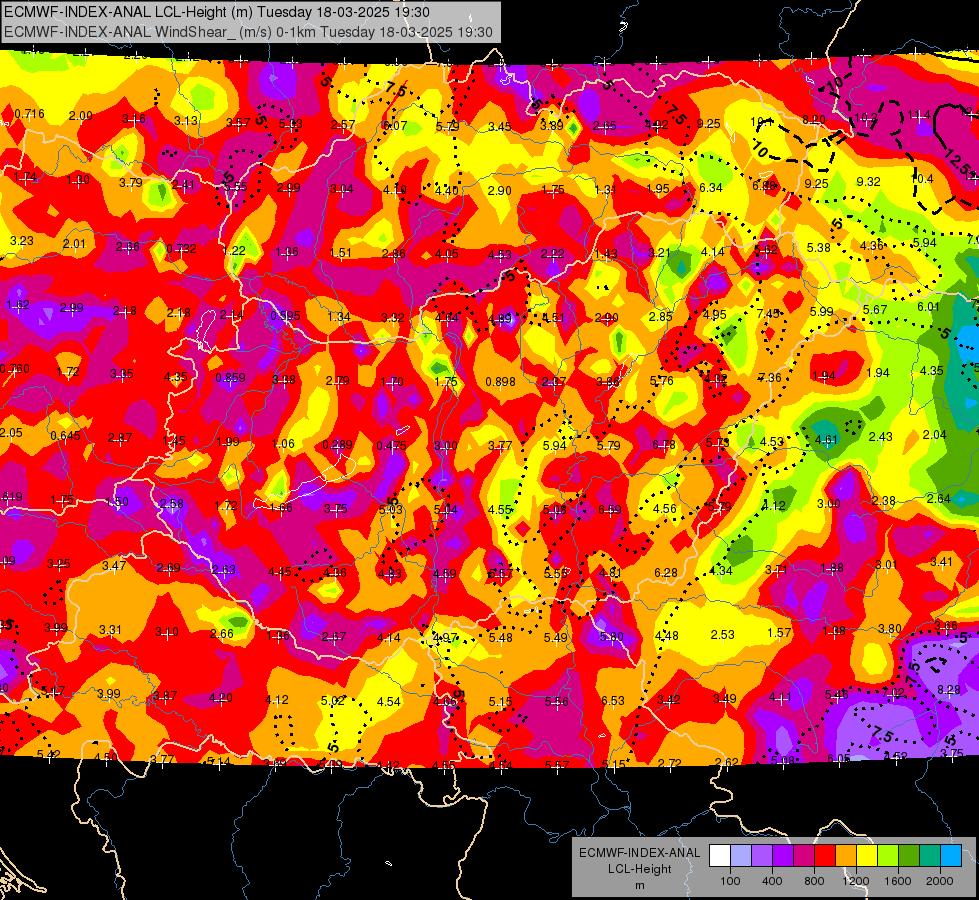Click the pale lavender legend swatch

pos(740,856)
